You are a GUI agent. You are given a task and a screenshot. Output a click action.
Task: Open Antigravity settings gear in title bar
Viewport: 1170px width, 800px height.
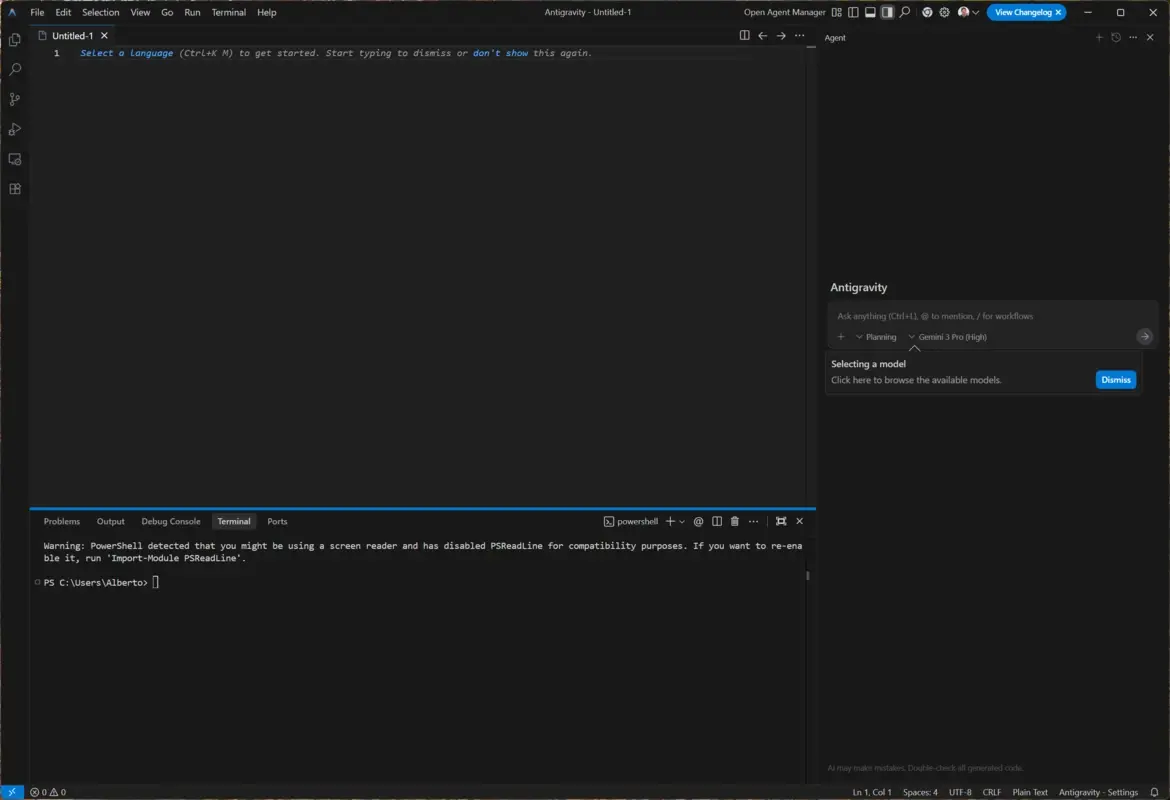(x=944, y=12)
